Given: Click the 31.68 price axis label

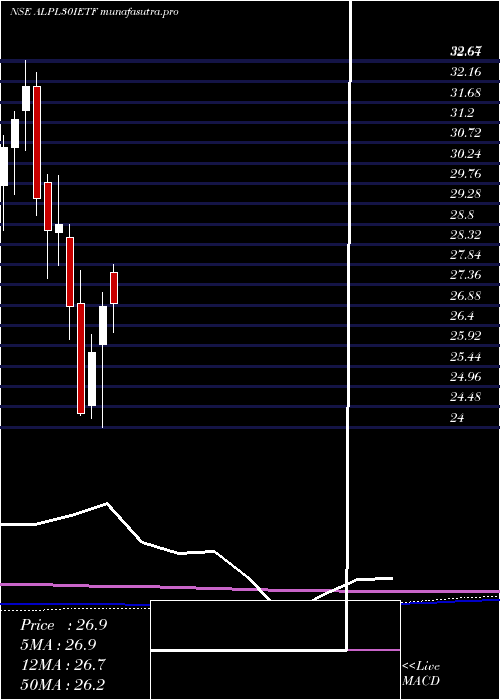Looking at the screenshot, I should 466,93.
